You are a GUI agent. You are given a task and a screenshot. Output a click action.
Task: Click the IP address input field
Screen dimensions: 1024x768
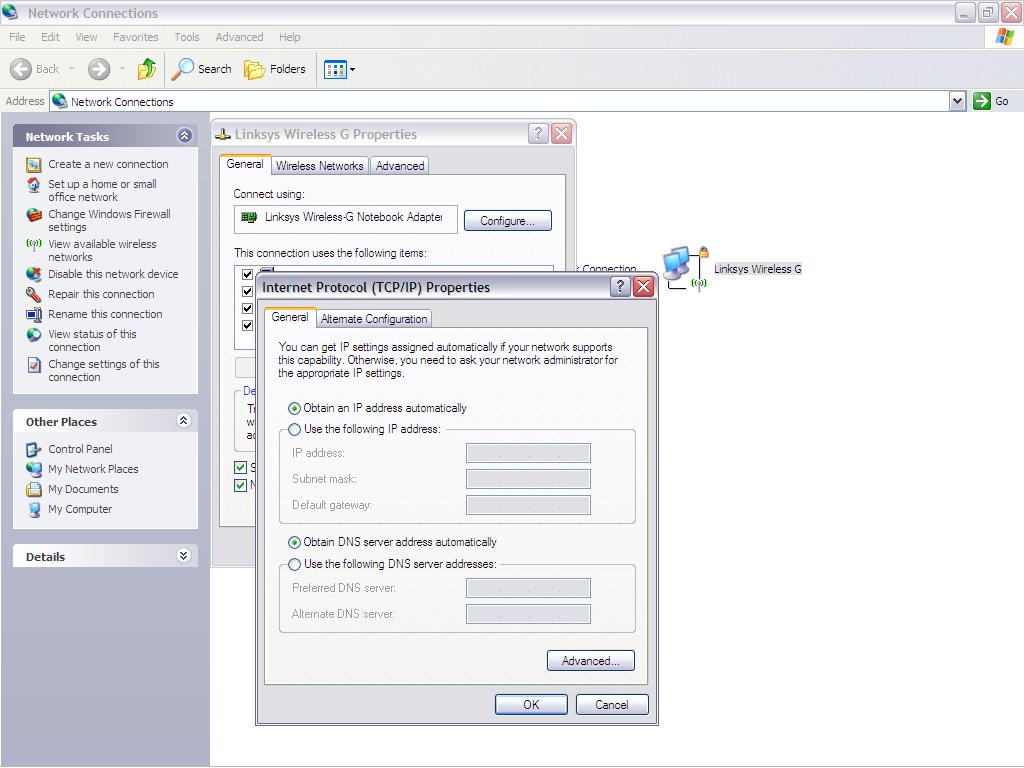coord(528,453)
